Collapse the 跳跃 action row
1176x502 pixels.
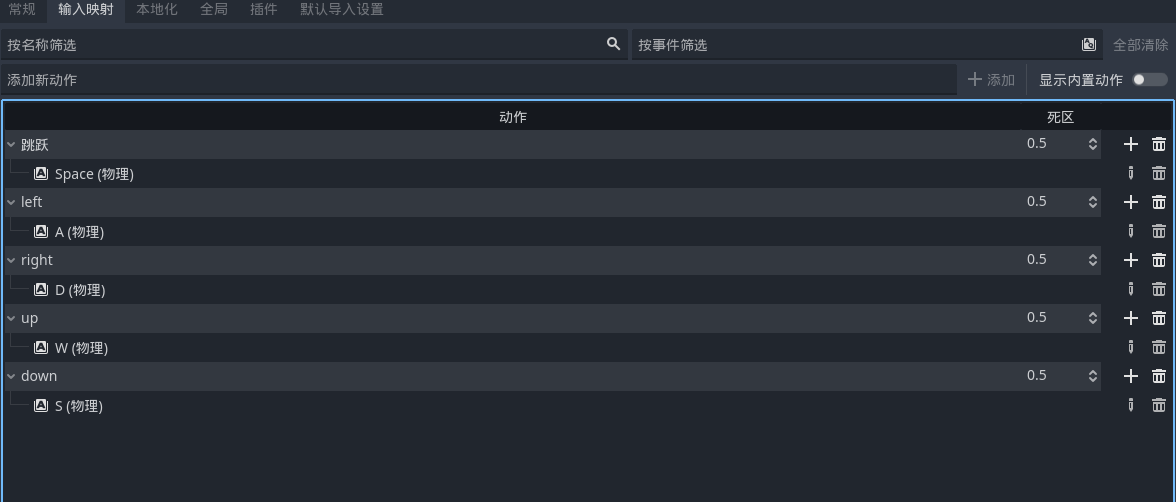tap(11, 144)
